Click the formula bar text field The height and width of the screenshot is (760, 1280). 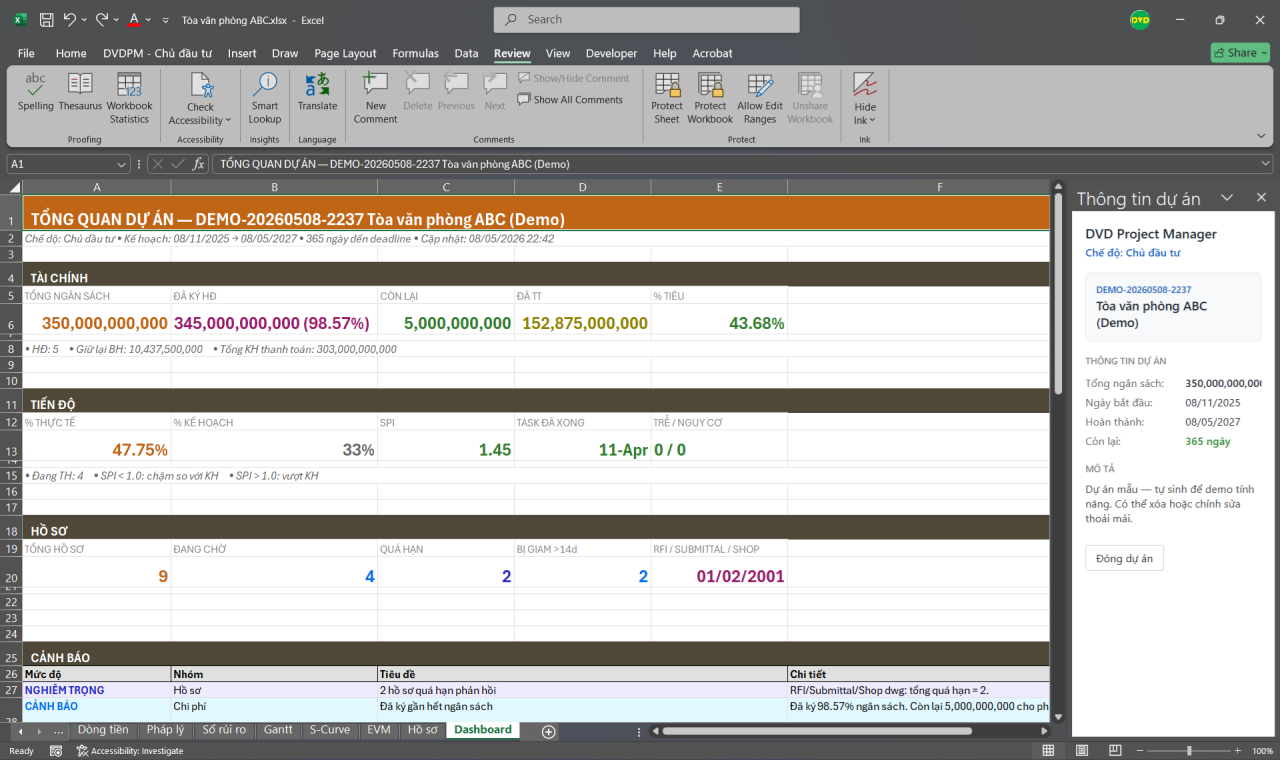click(x=734, y=164)
